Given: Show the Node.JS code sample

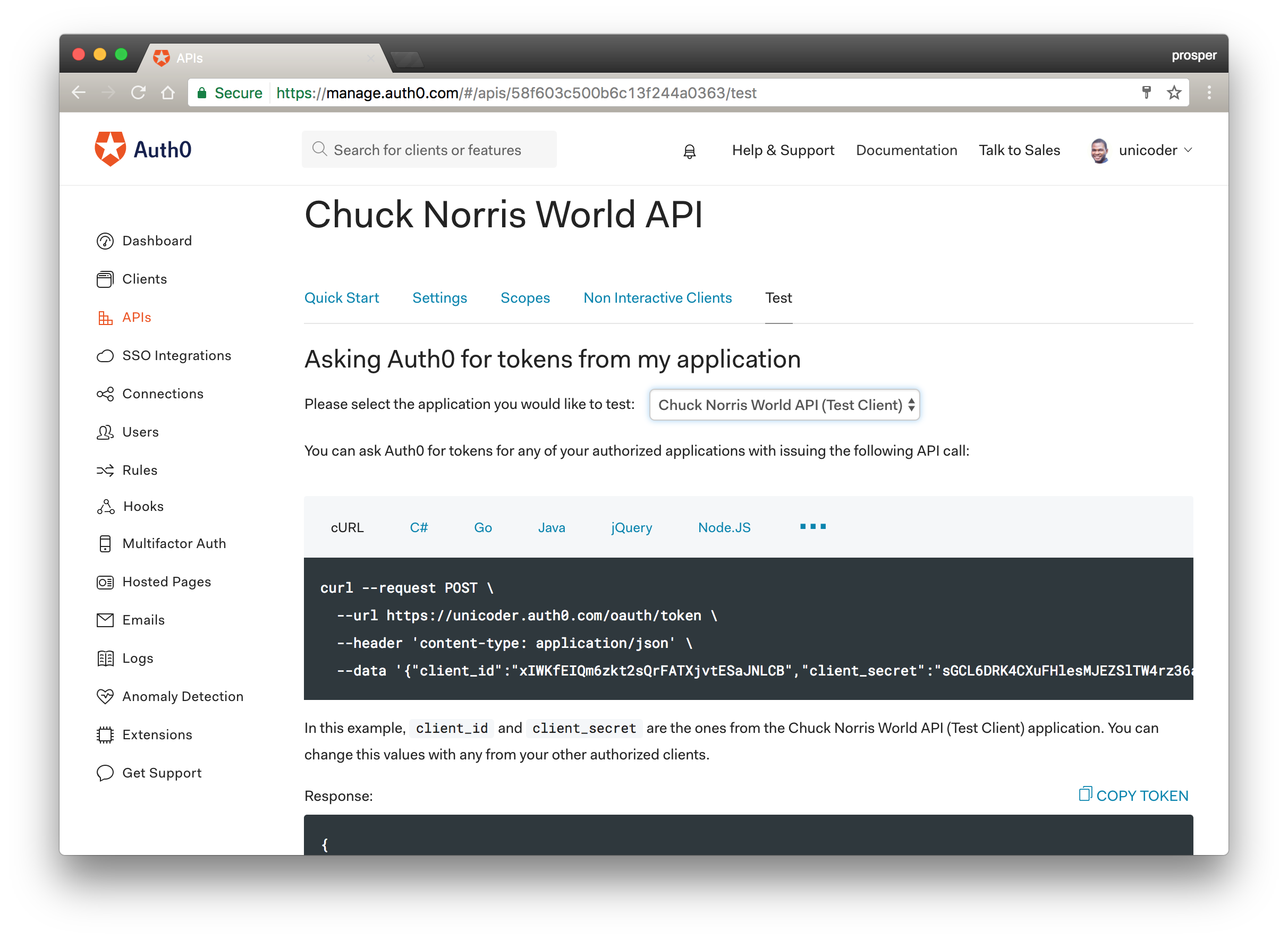Looking at the screenshot, I should [x=724, y=527].
